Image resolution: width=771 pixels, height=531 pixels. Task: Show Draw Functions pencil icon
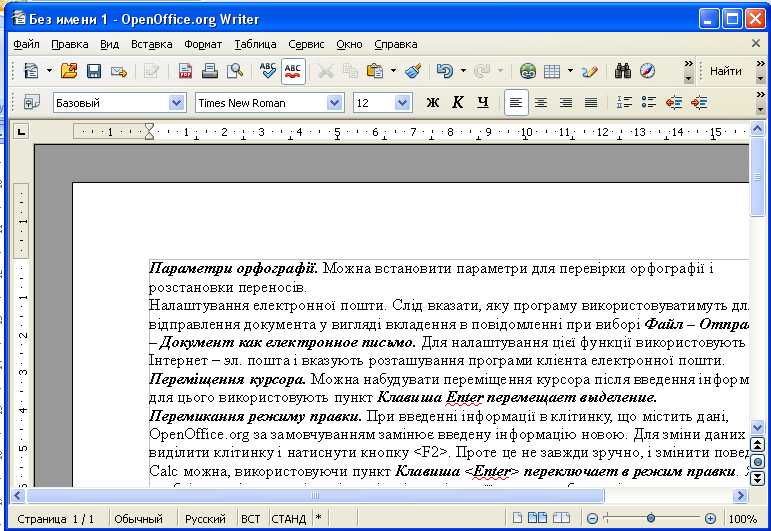tap(590, 71)
